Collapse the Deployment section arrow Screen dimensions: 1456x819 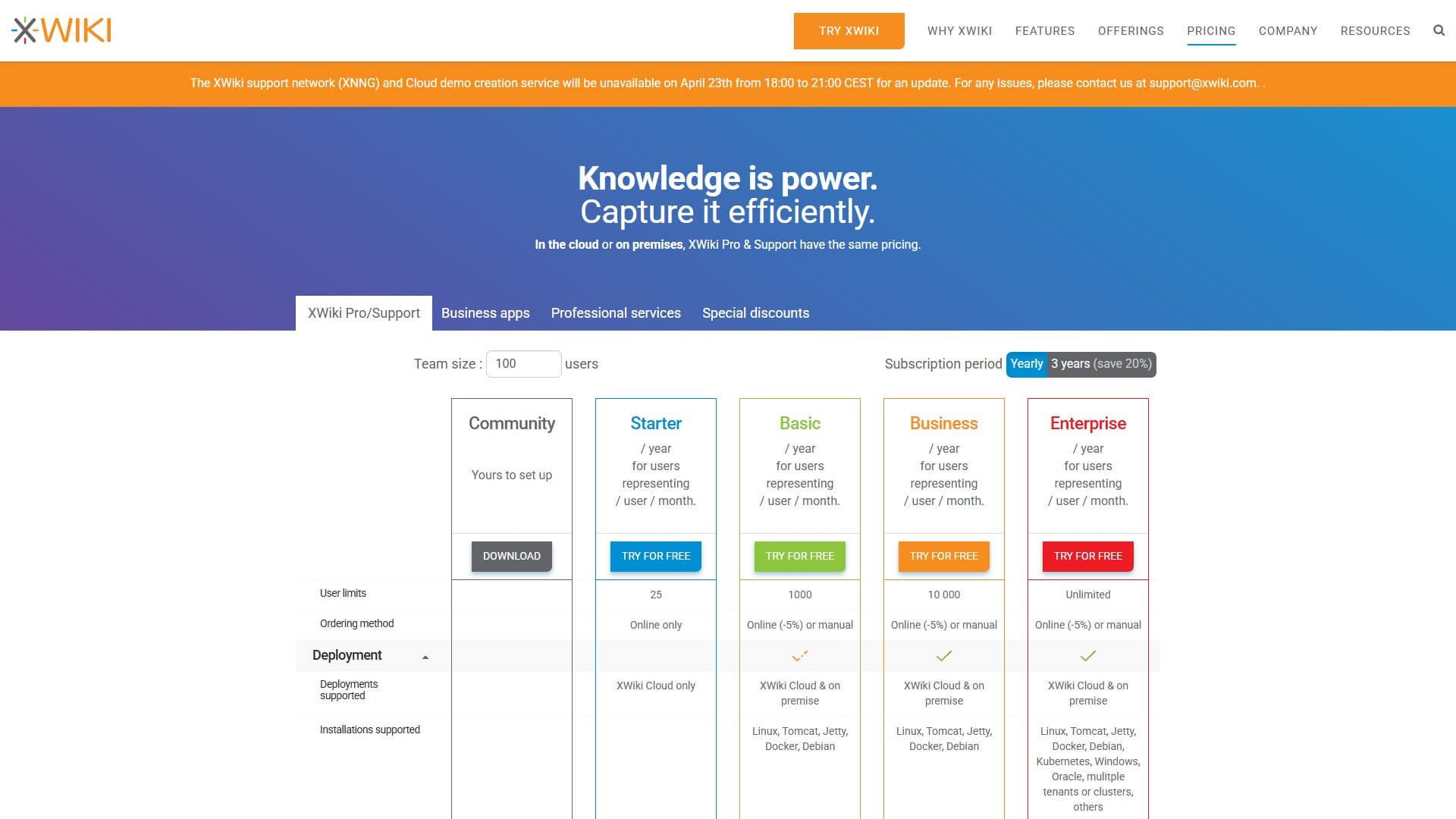pyautogui.click(x=425, y=657)
